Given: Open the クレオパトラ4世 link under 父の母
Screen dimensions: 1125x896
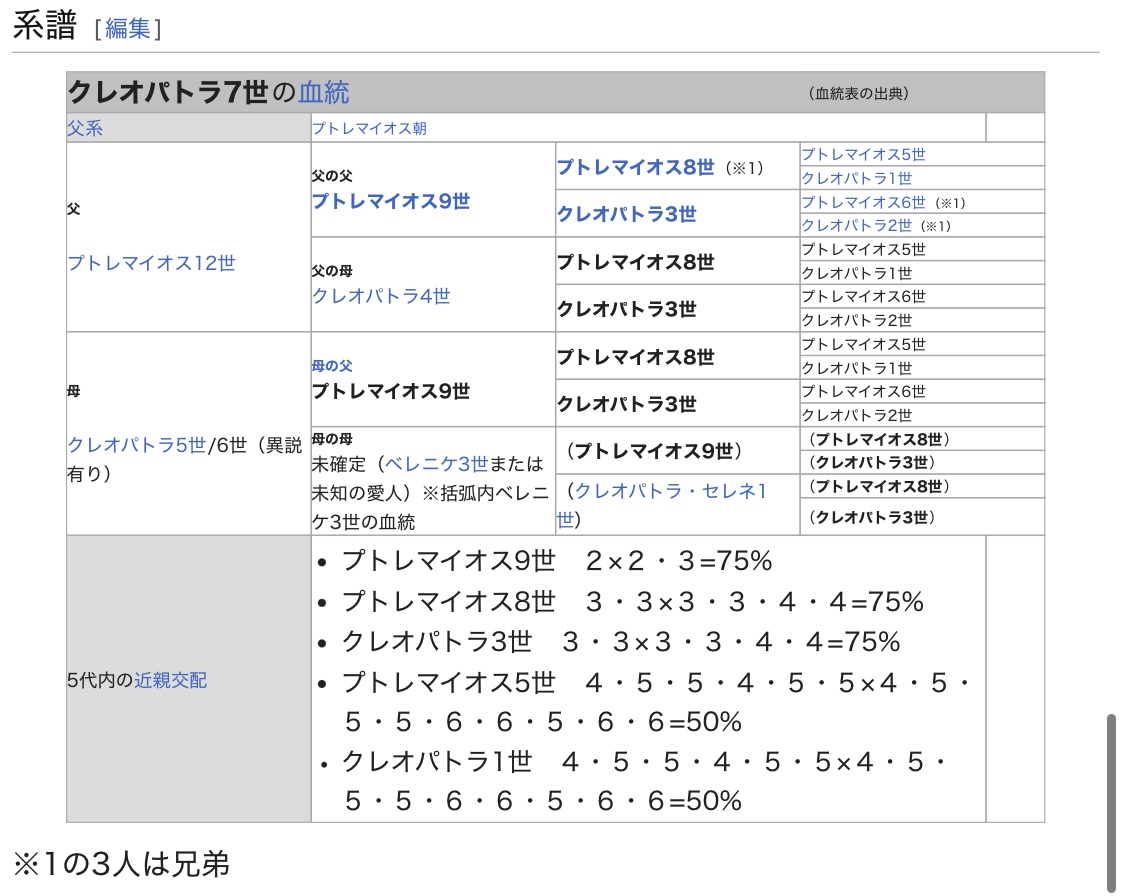Looking at the screenshot, I should (381, 296).
